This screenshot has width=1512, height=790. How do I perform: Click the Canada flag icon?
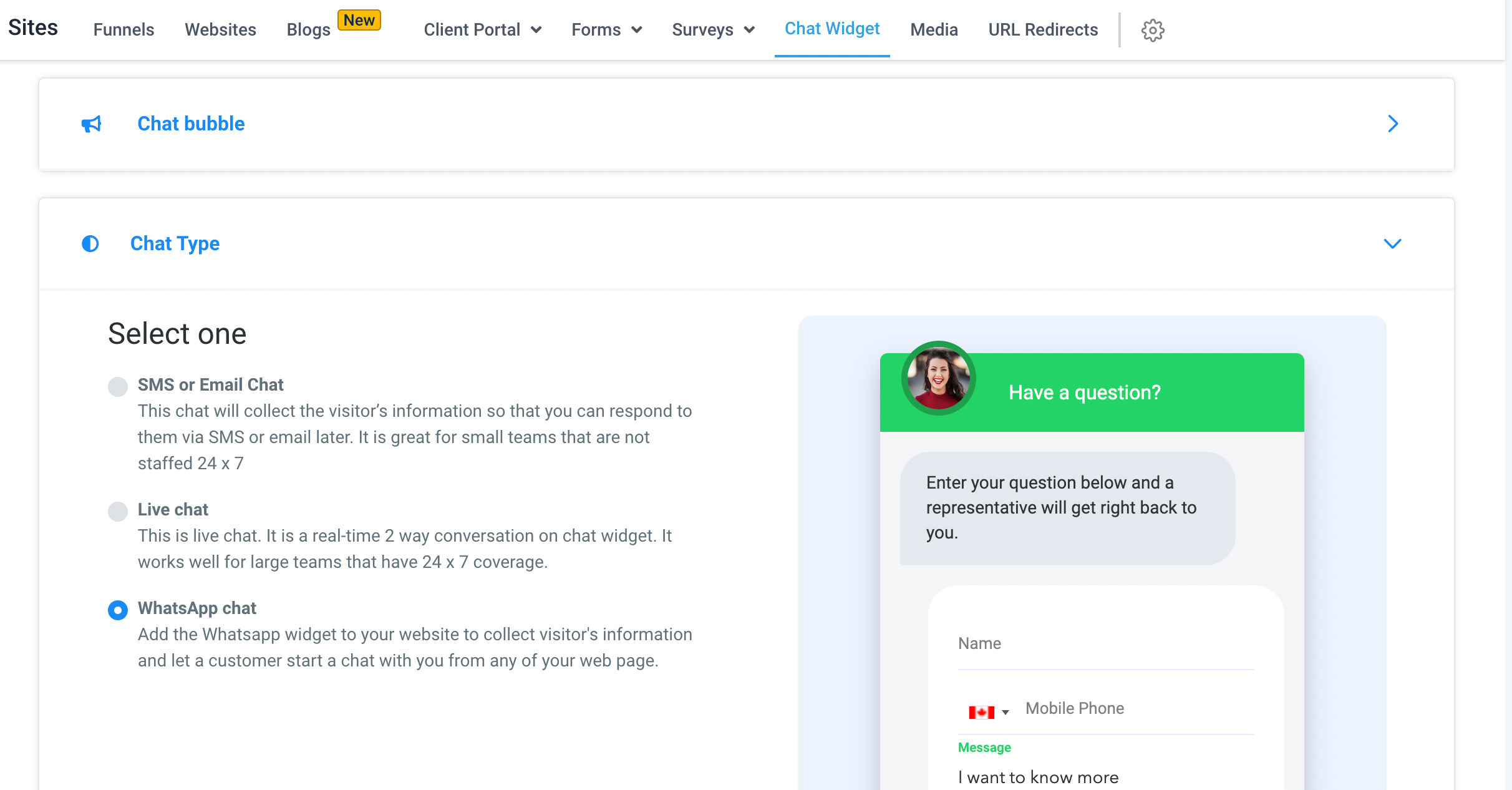click(981, 712)
